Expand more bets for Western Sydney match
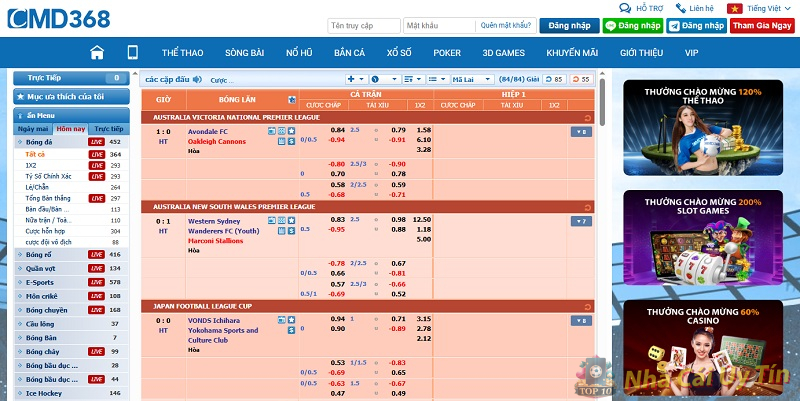Screen dimensions: 800x401 coord(580,221)
